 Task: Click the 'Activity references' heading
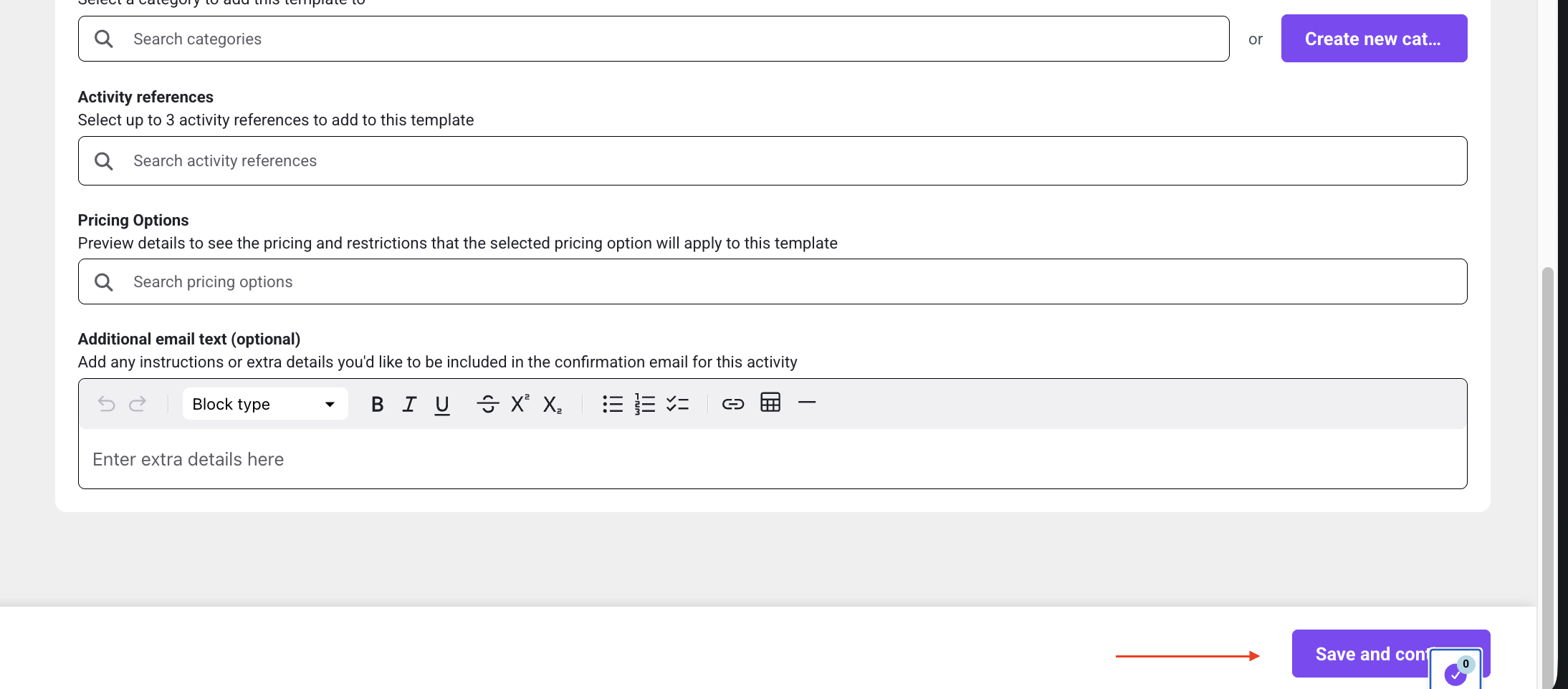[145, 97]
